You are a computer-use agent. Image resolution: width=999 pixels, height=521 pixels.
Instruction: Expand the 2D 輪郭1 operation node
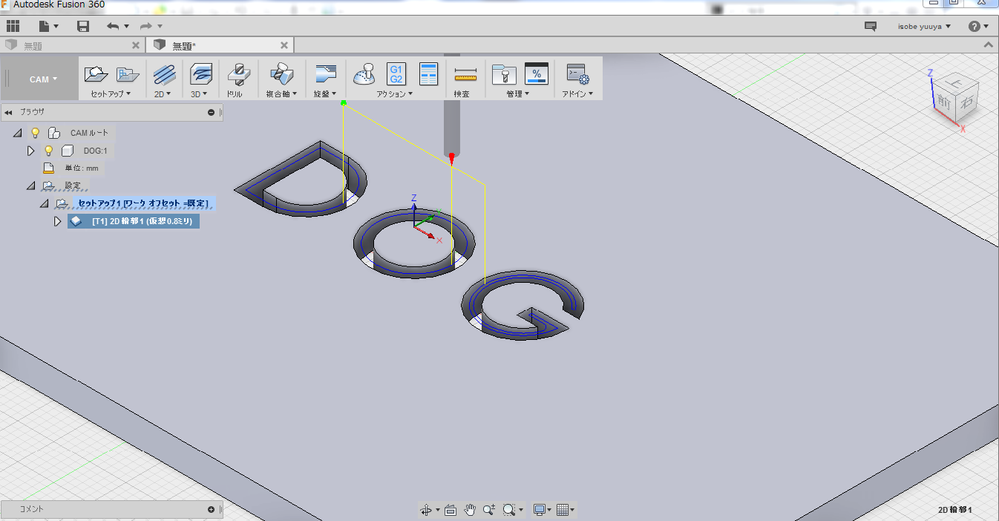click(x=58, y=221)
